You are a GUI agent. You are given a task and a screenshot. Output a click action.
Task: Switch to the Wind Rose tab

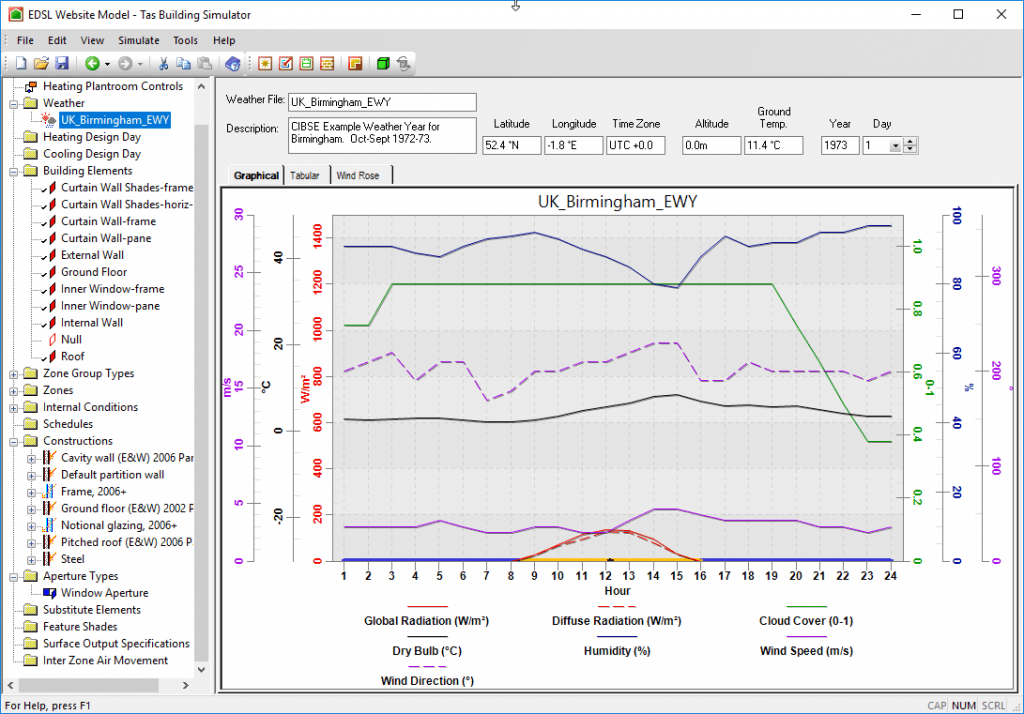pos(358,175)
